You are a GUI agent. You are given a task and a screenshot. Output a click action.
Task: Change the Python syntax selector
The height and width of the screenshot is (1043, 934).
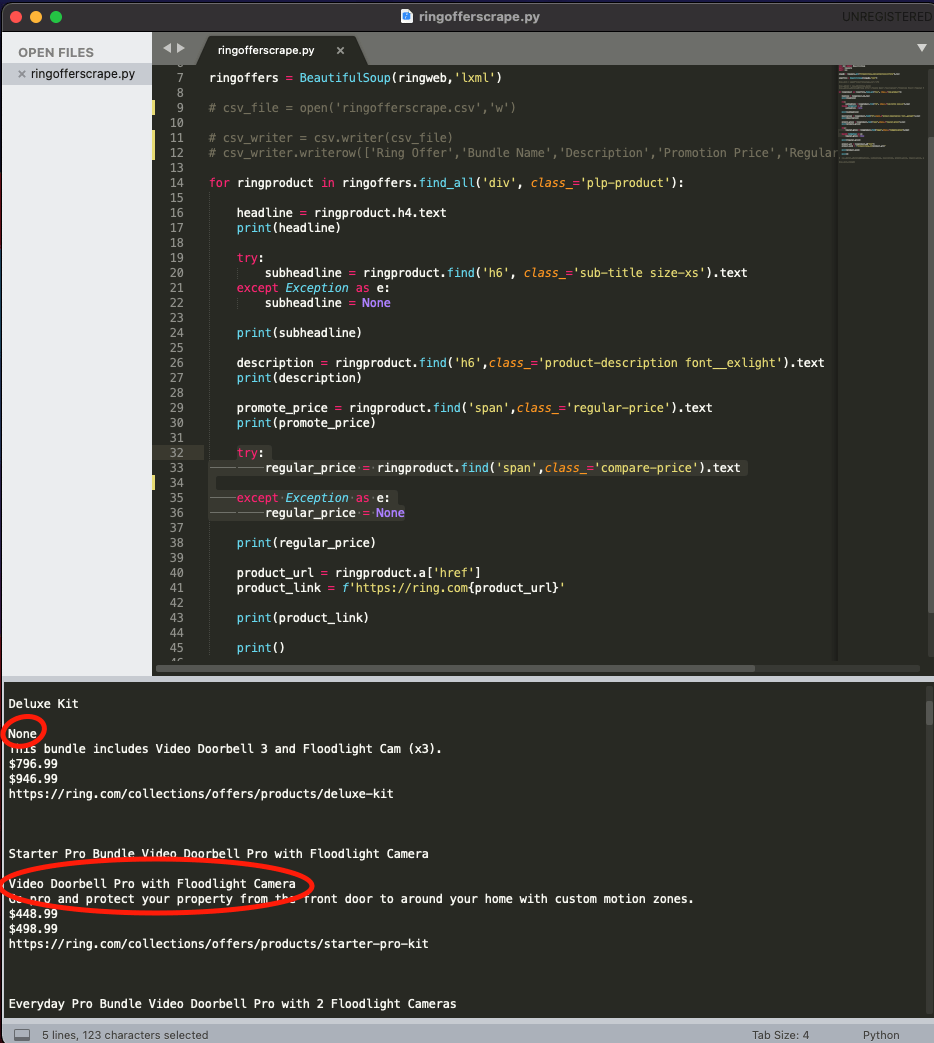point(881,1035)
